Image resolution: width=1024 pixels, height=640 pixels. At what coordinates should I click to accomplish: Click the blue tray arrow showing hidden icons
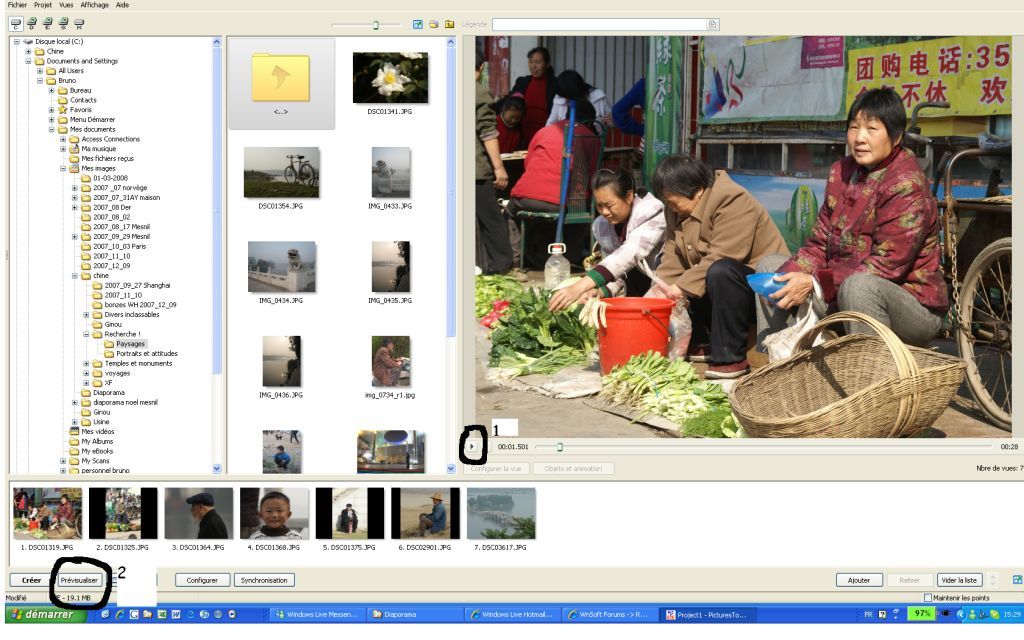click(961, 615)
